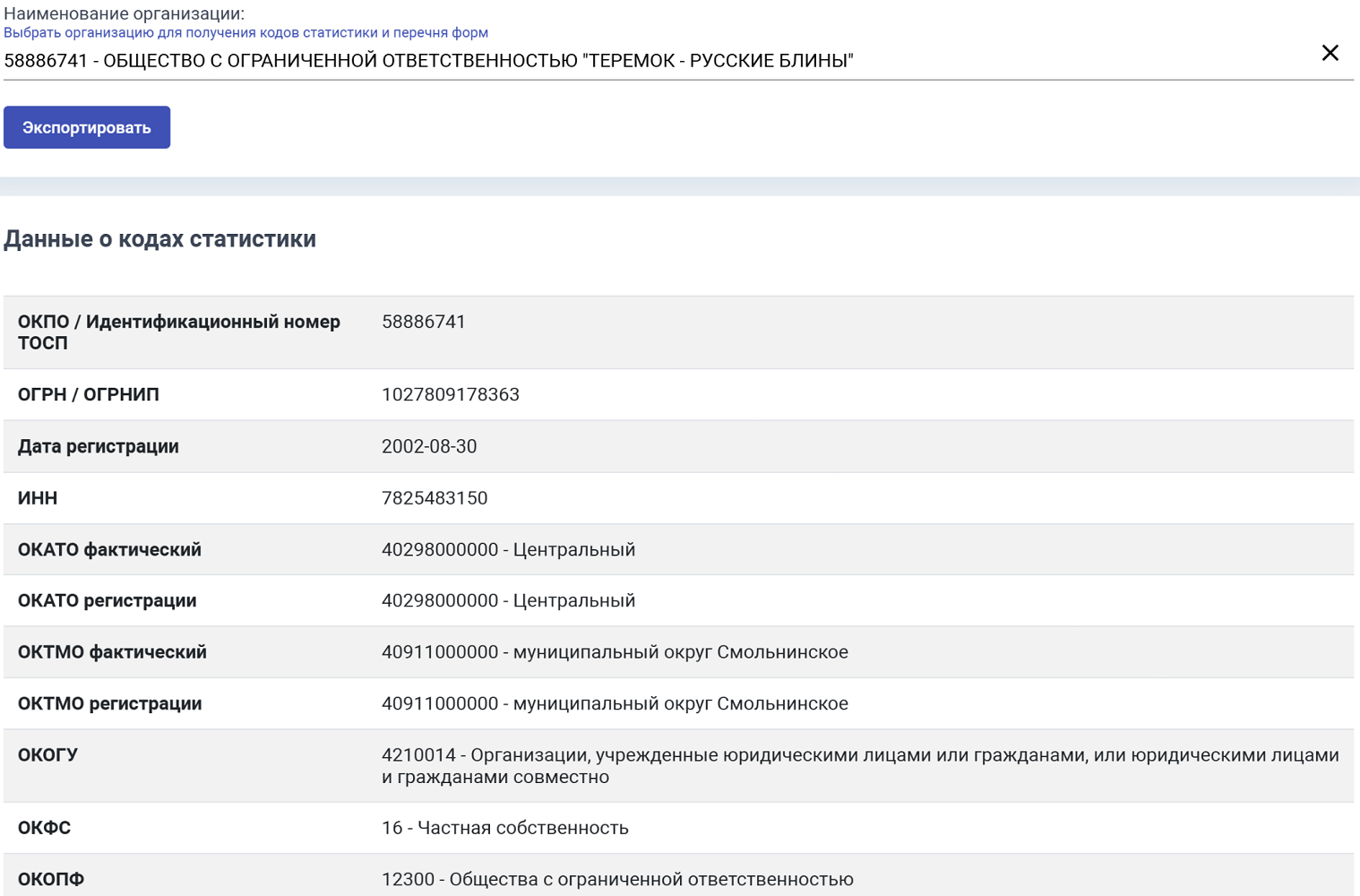Image resolution: width=1360 pixels, height=896 pixels.
Task: Select the ИНН value 7825483150
Action: pyautogui.click(x=435, y=498)
